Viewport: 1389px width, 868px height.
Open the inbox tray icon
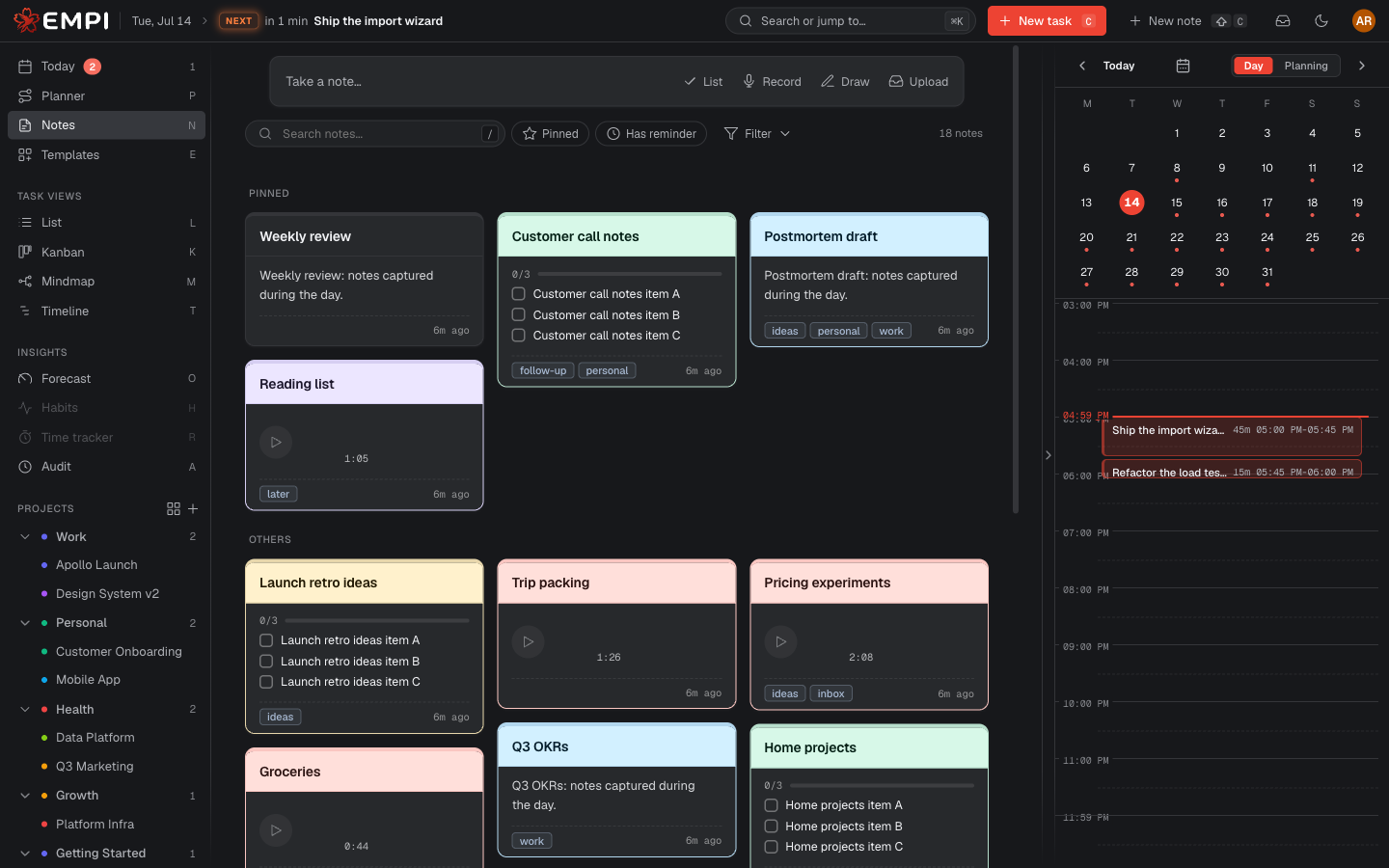click(1283, 20)
